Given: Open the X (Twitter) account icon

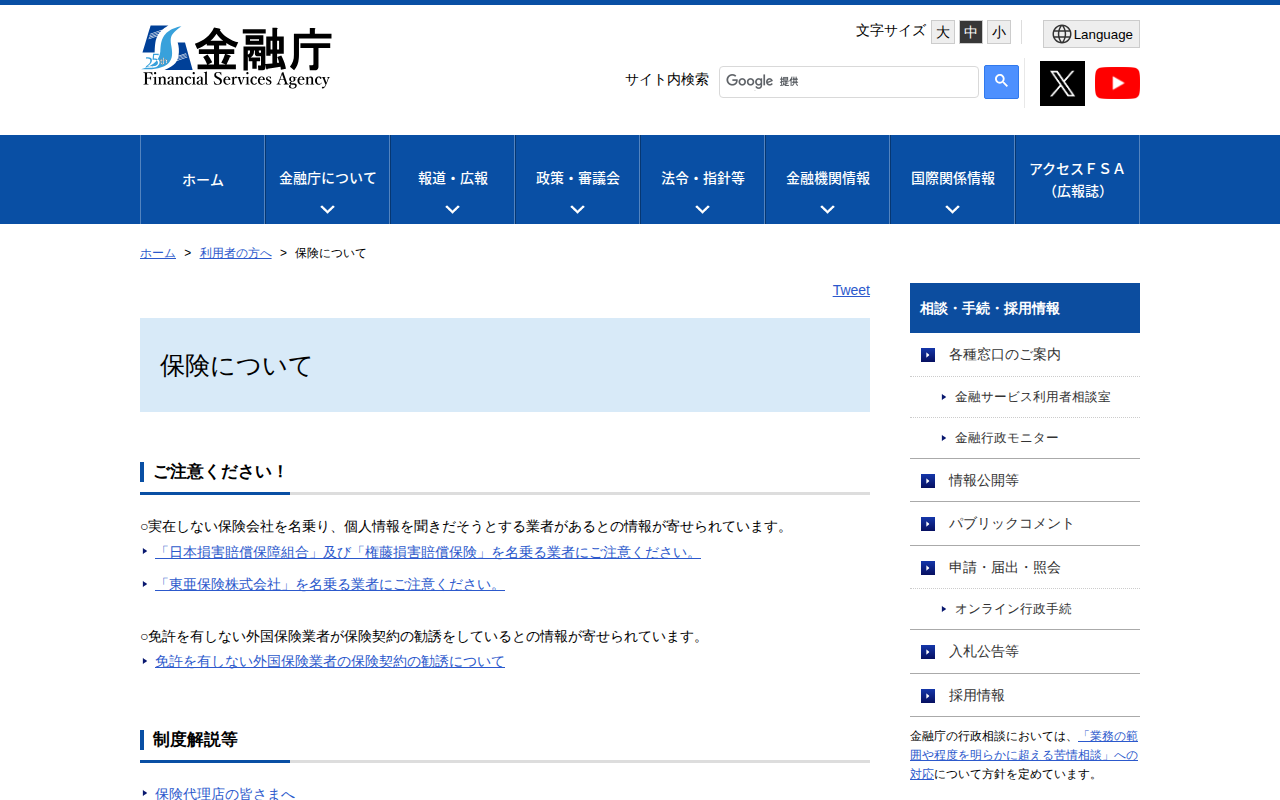Looking at the screenshot, I should pyautogui.click(x=1061, y=83).
